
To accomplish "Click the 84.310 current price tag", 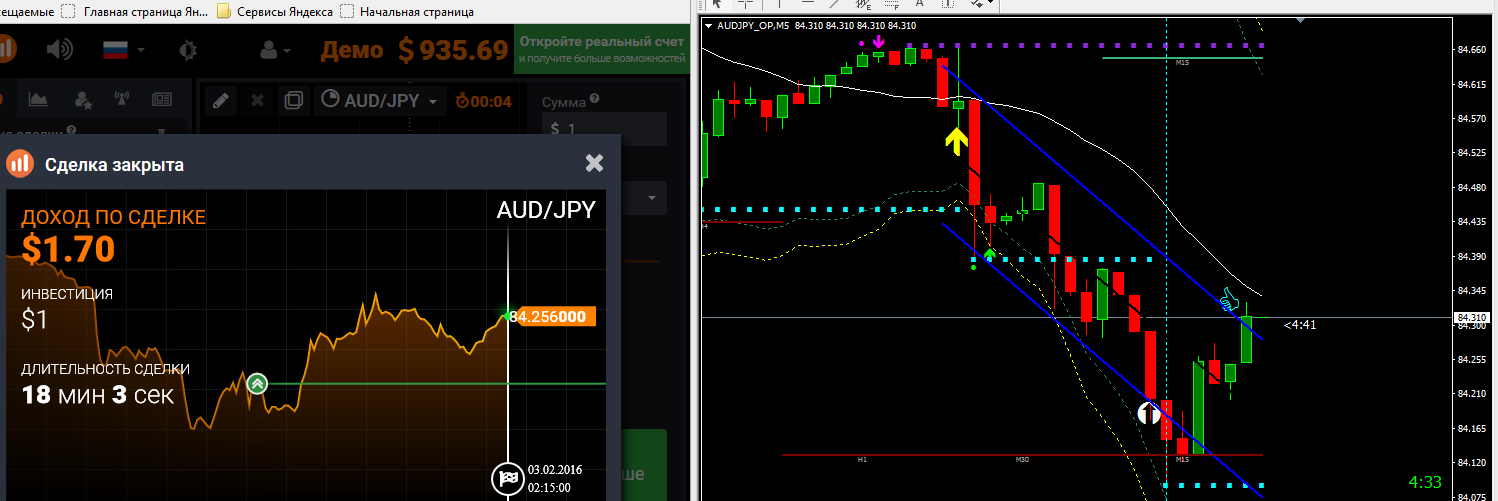I will point(1470,318).
